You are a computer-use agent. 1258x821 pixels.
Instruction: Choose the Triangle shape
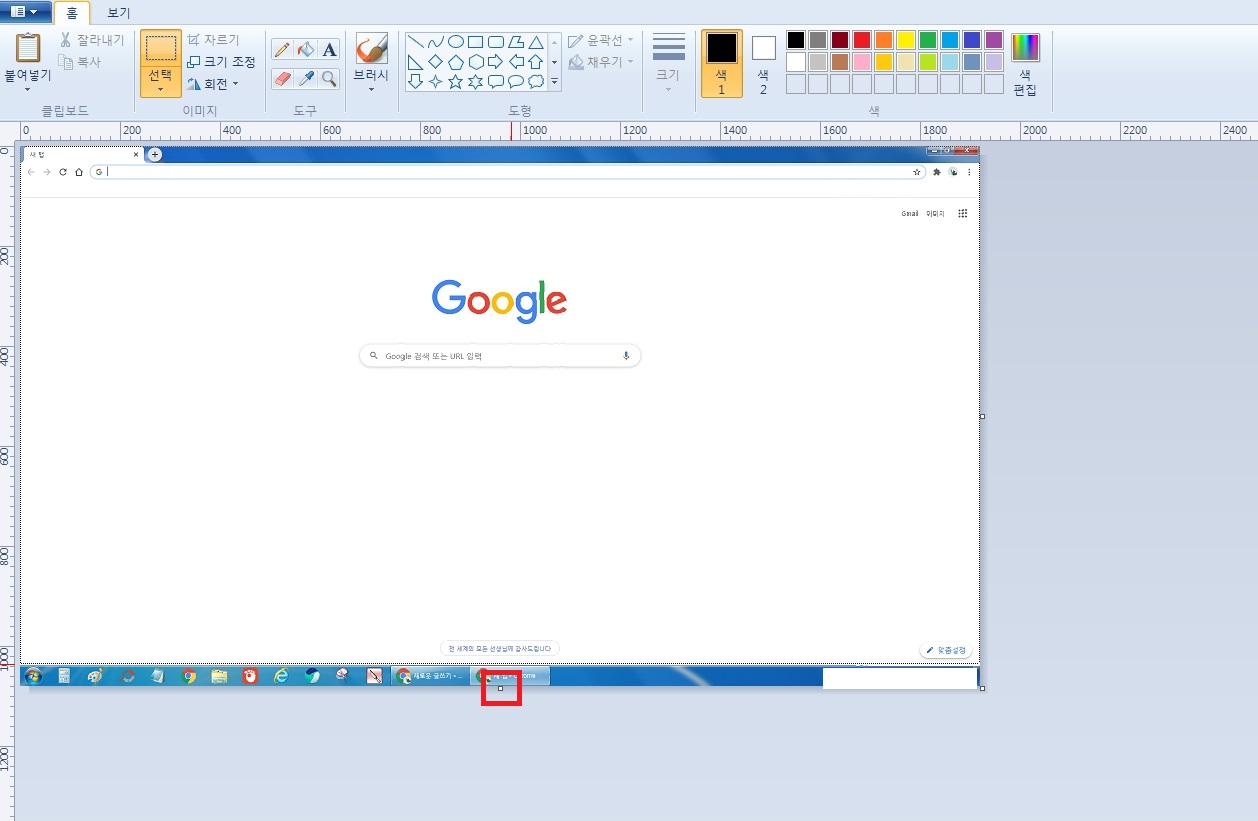click(x=536, y=42)
